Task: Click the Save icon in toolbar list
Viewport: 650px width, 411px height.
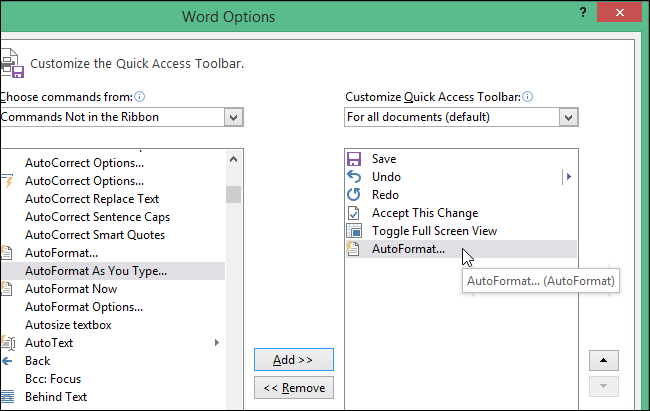Action: click(354, 159)
